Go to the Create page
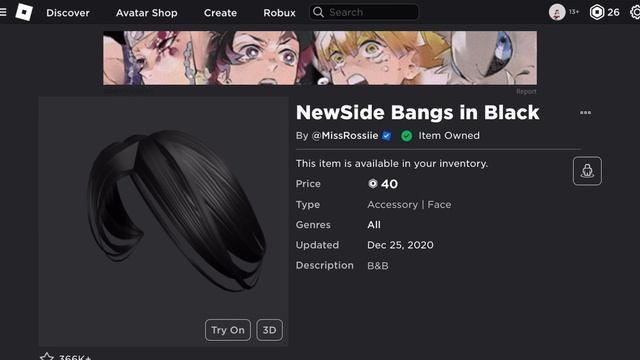The width and height of the screenshot is (640, 360). point(220,13)
